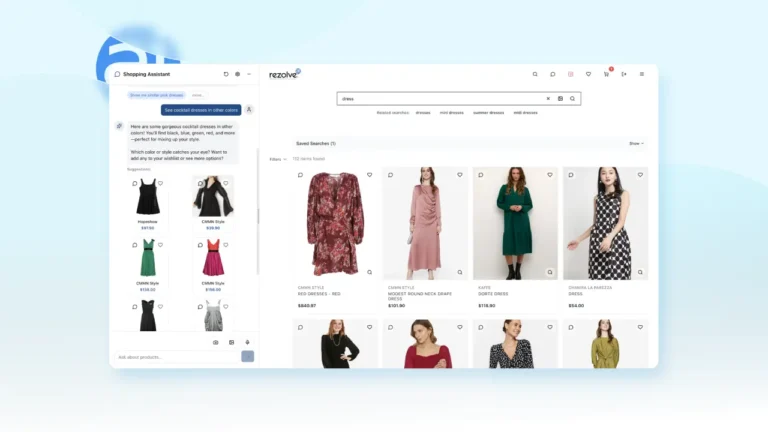Expand the Filters dropdown
This screenshot has height=432, width=768.
(278, 159)
